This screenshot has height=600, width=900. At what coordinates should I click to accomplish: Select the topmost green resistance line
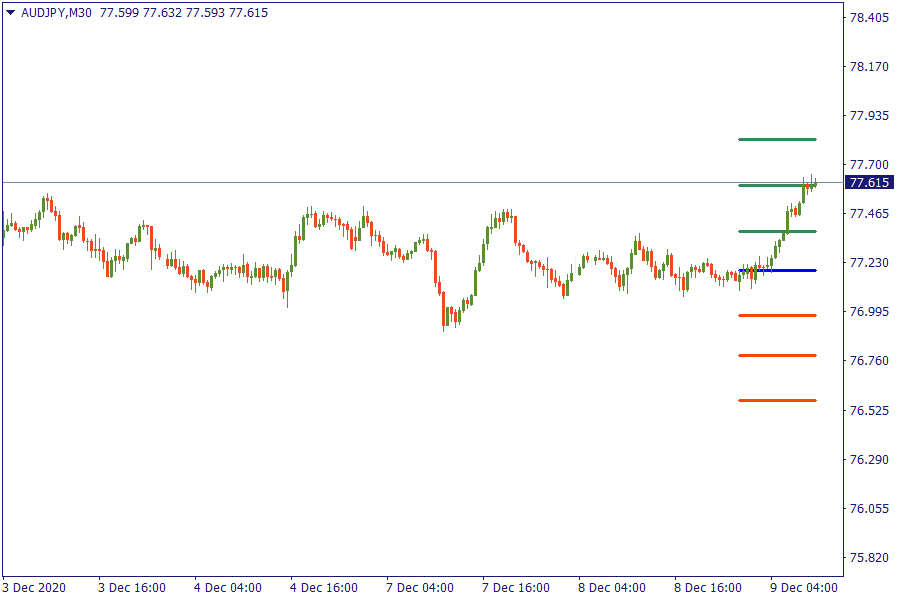point(778,139)
